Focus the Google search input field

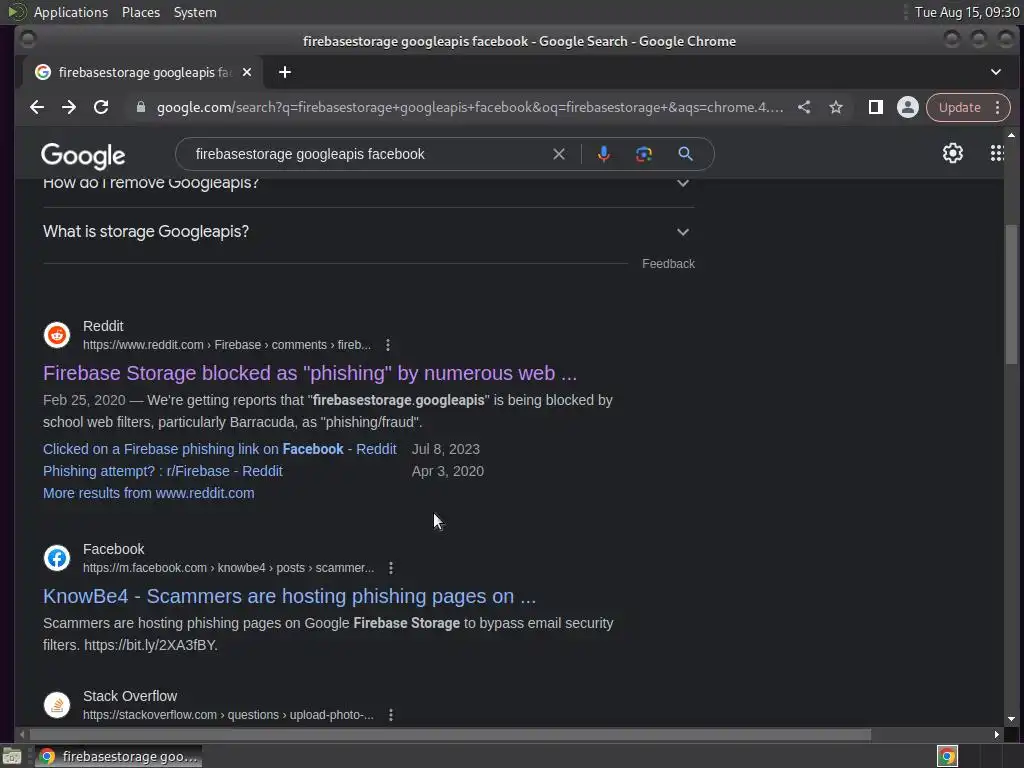pos(369,154)
